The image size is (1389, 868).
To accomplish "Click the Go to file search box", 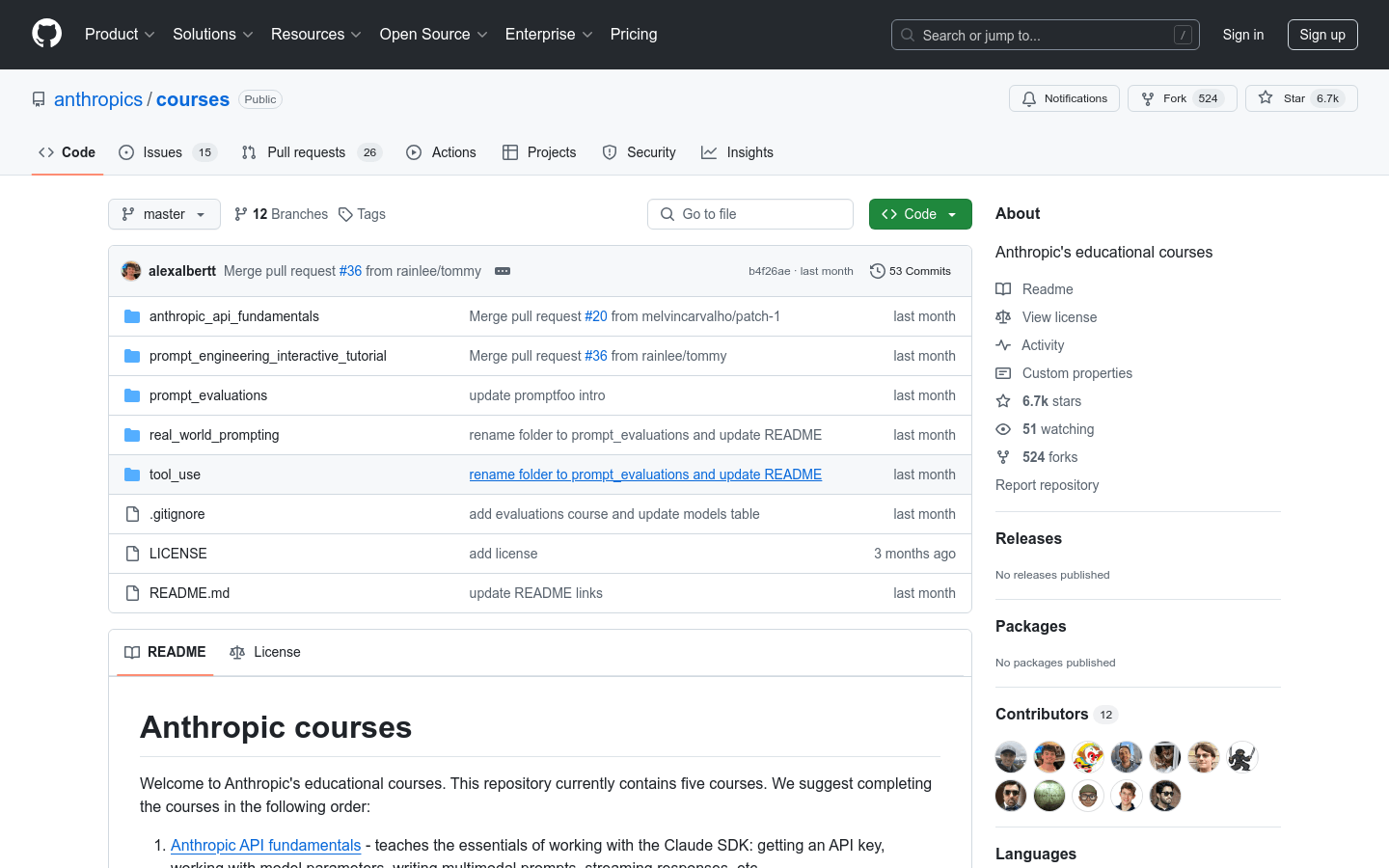I will coord(750,214).
